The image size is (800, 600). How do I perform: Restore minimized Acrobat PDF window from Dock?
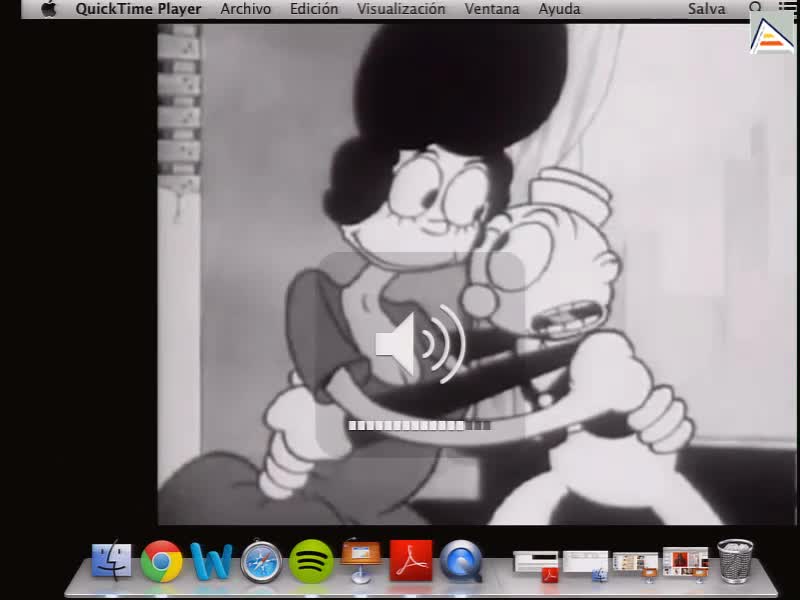(x=536, y=565)
